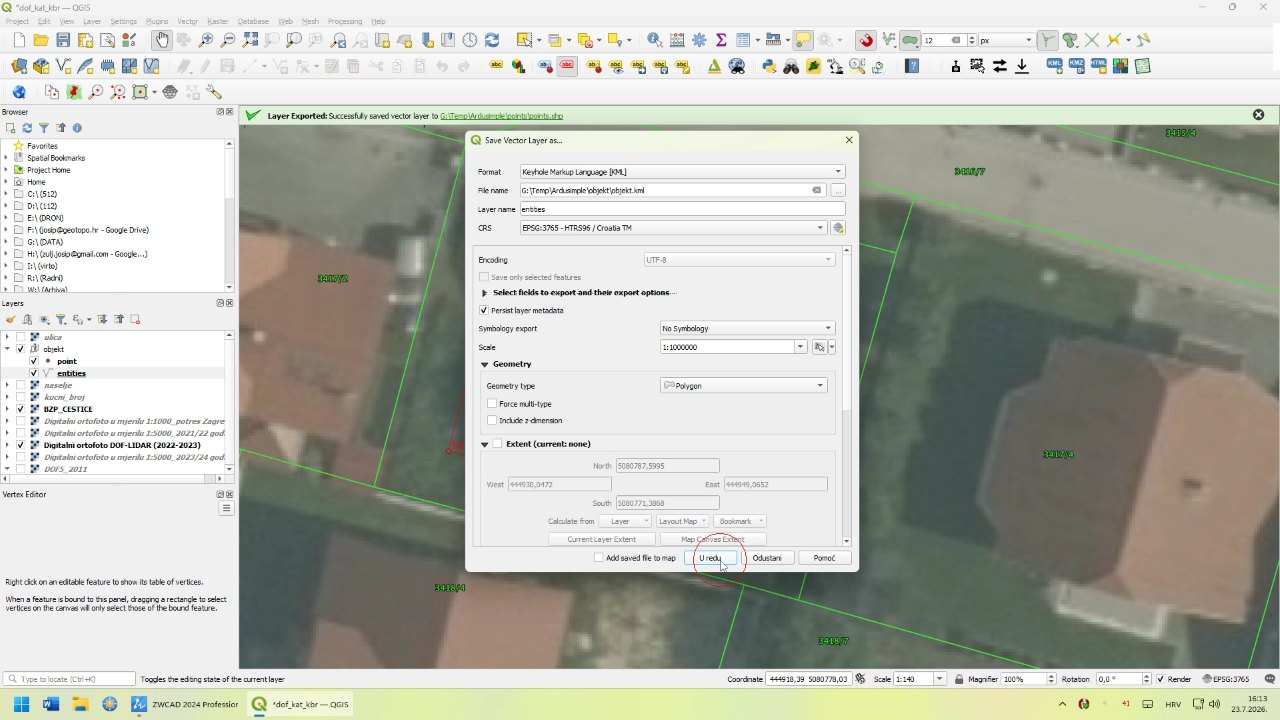Image resolution: width=1280 pixels, height=720 pixels.
Task: Open the Processing menu
Action: [345, 21]
